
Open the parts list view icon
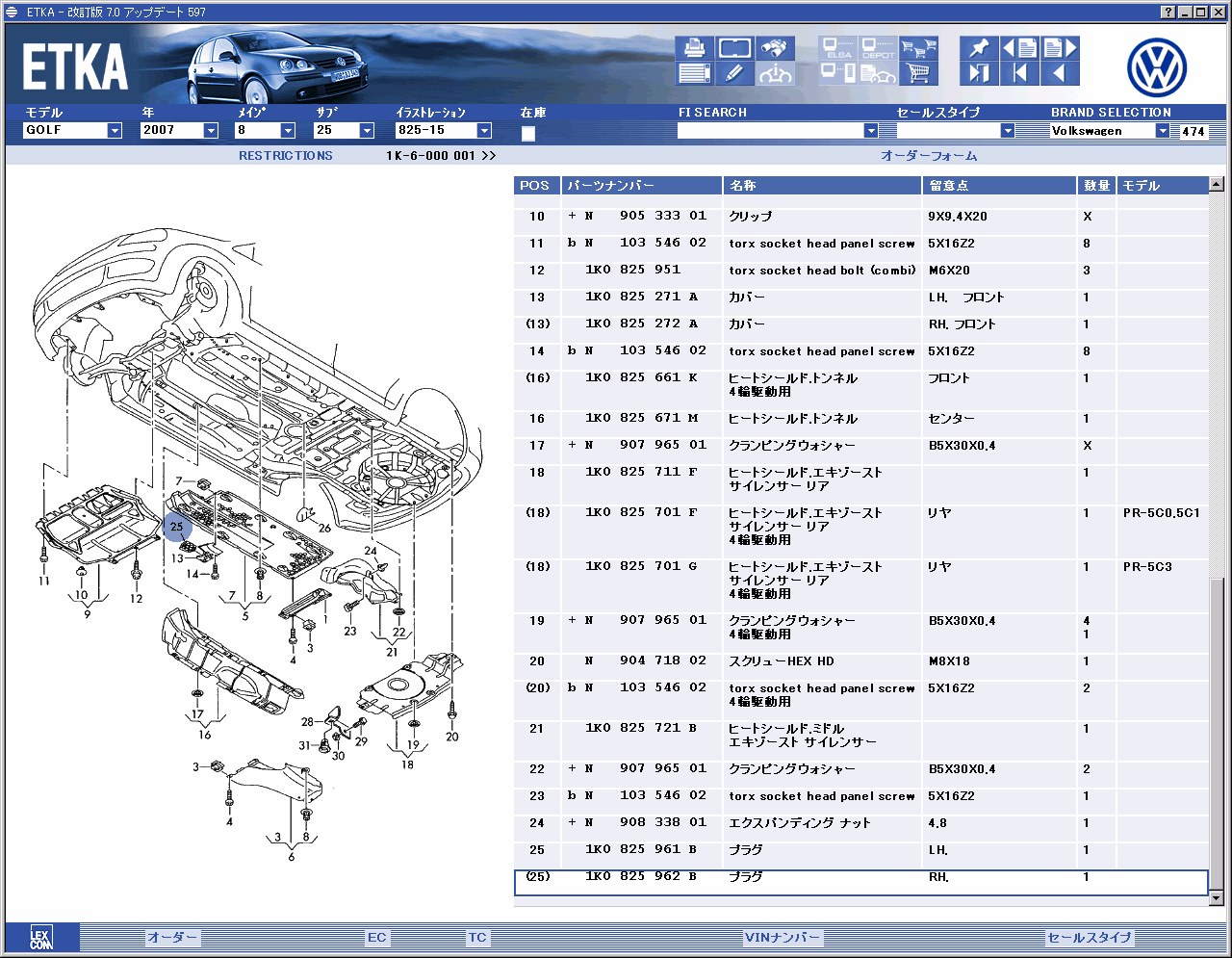coord(695,73)
